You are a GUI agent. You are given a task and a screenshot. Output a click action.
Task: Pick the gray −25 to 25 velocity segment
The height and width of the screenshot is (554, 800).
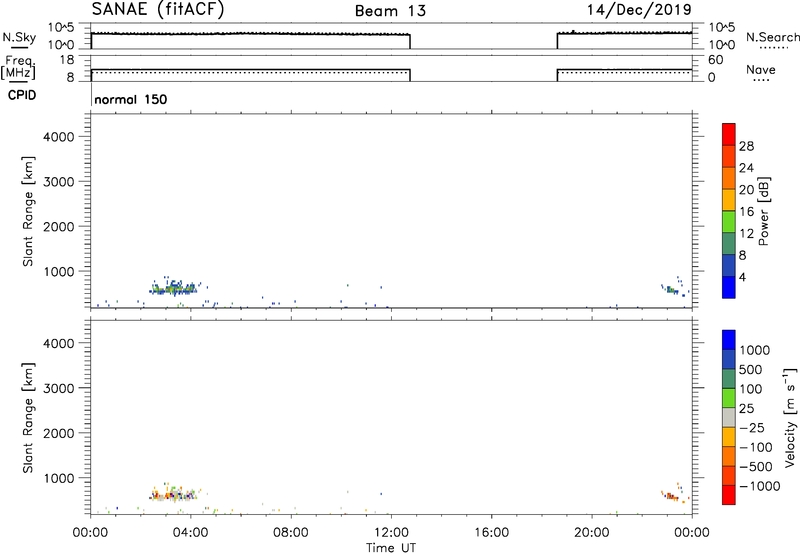click(x=729, y=418)
